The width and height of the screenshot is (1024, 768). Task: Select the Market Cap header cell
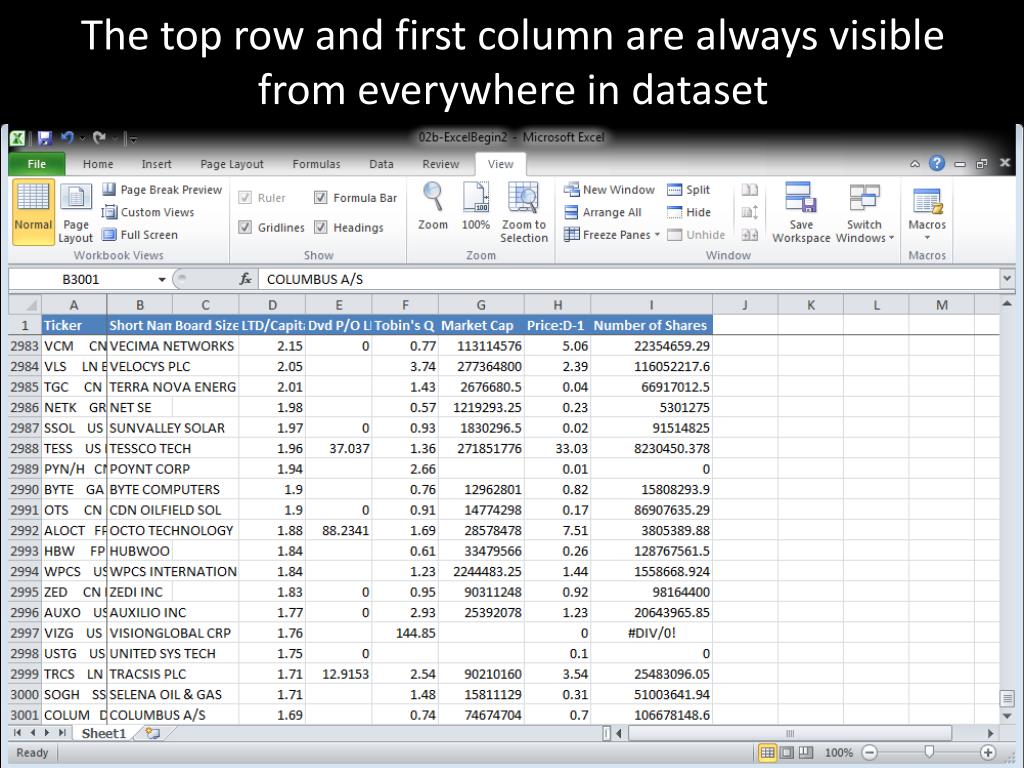coord(481,325)
